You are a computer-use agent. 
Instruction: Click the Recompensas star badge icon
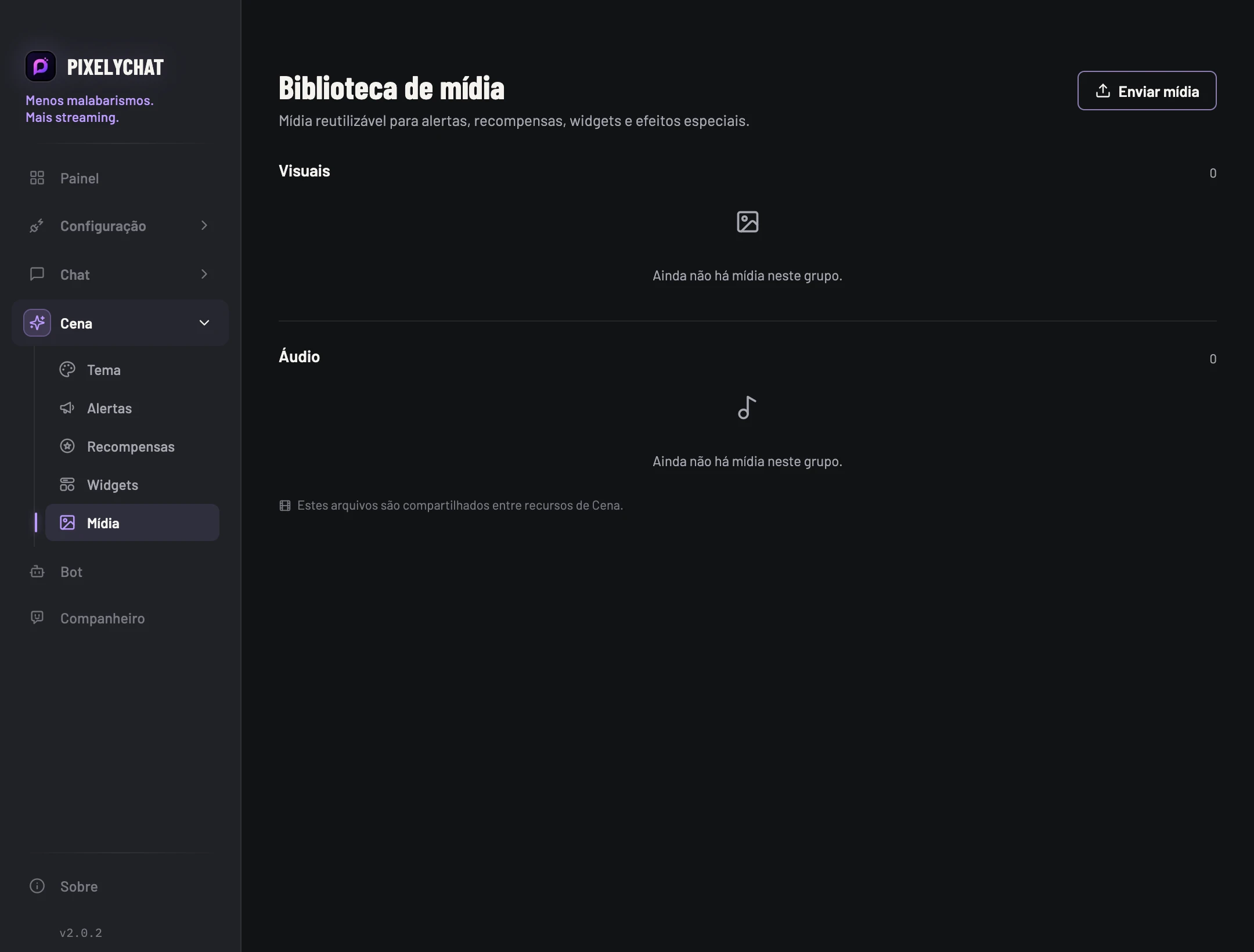pyautogui.click(x=67, y=446)
